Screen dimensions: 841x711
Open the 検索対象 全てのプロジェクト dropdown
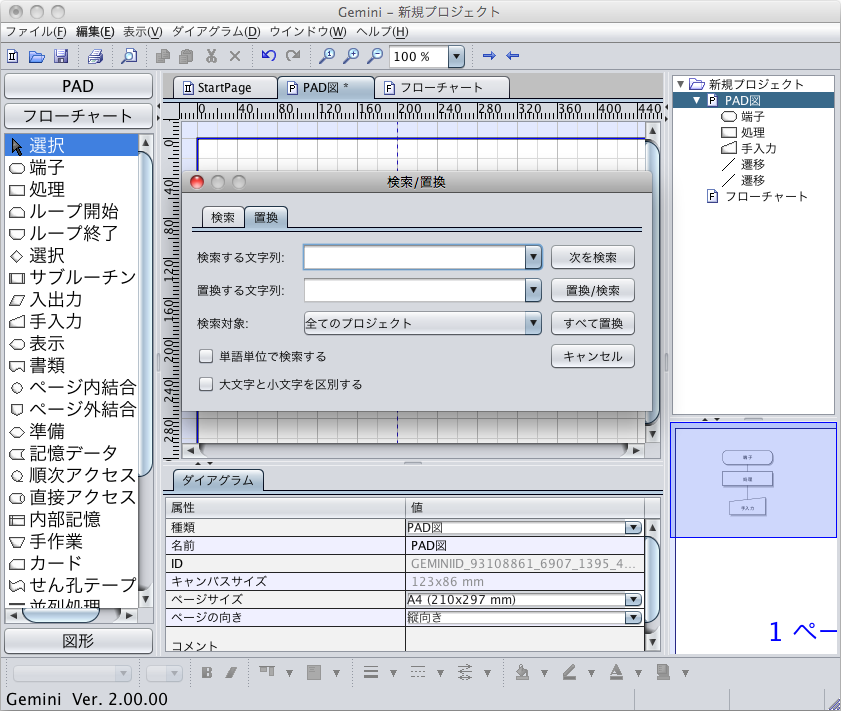[x=423, y=323]
